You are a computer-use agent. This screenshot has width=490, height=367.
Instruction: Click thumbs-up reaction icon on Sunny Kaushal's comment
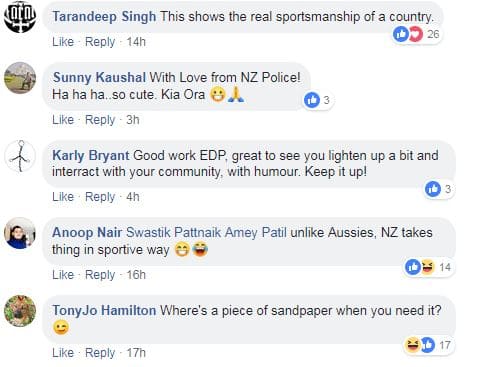[x=312, y=100]
